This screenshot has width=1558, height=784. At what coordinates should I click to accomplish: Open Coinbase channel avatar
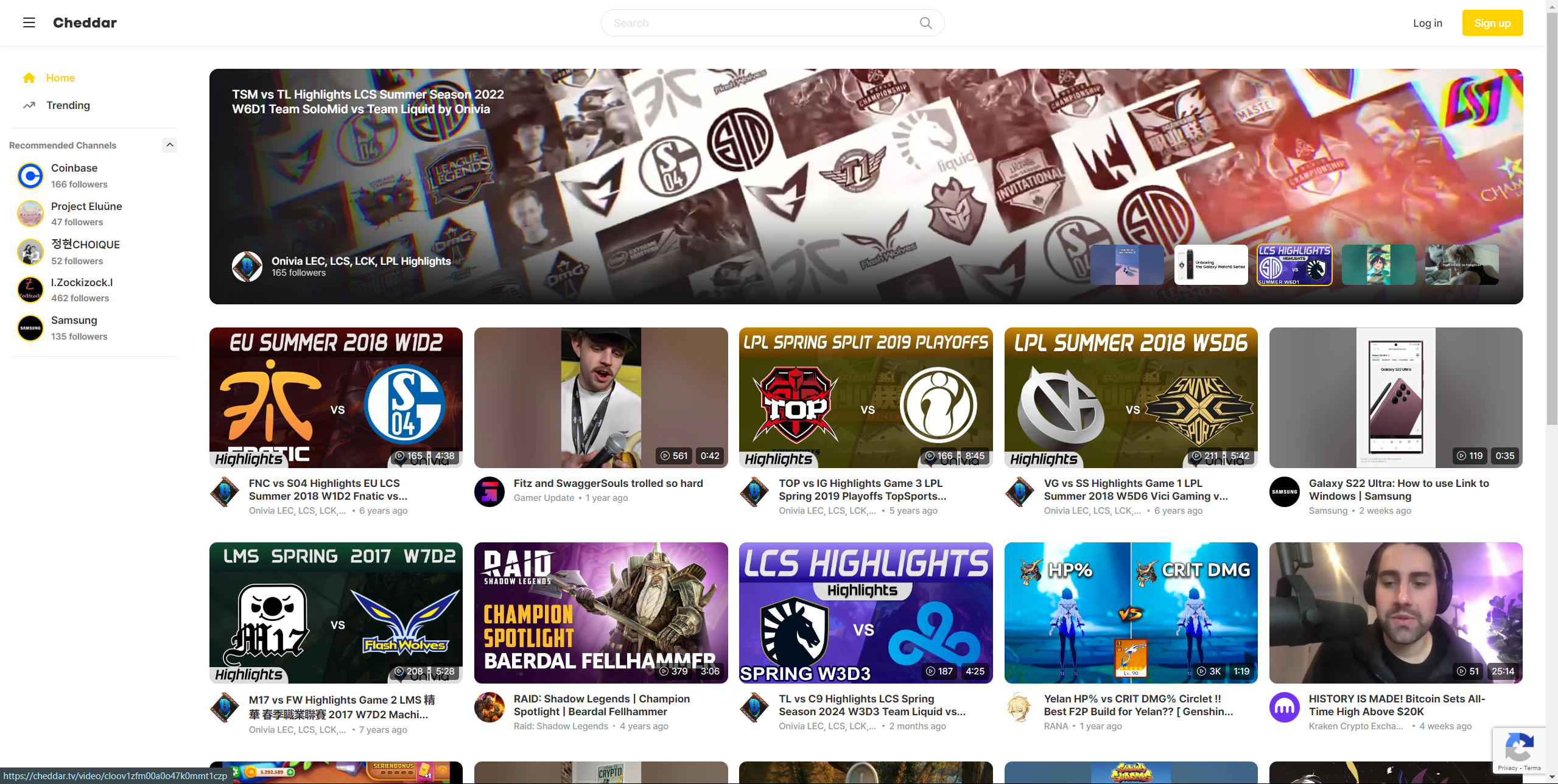30,176
